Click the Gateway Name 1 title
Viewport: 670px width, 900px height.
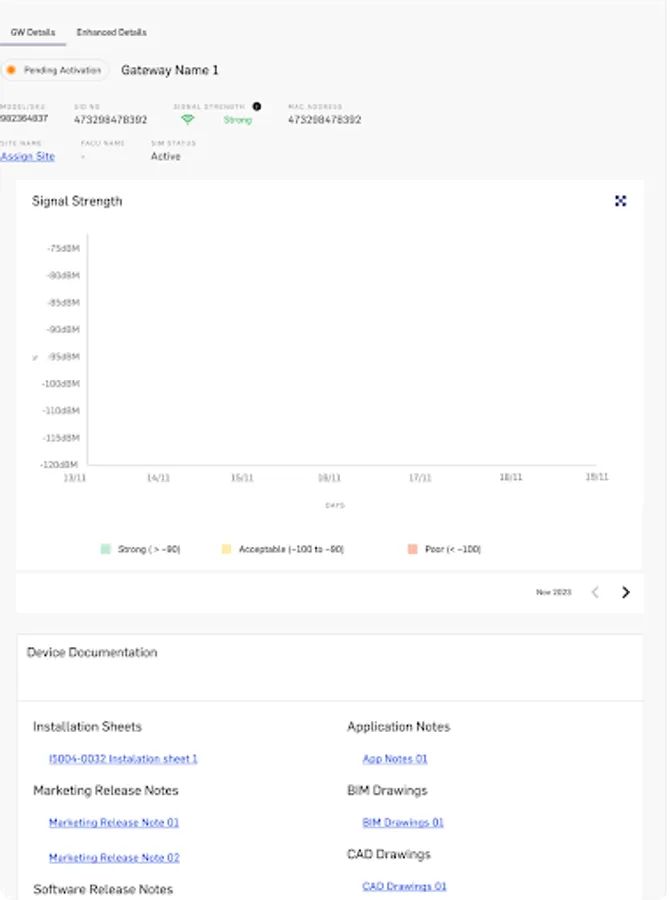point(168,70)
